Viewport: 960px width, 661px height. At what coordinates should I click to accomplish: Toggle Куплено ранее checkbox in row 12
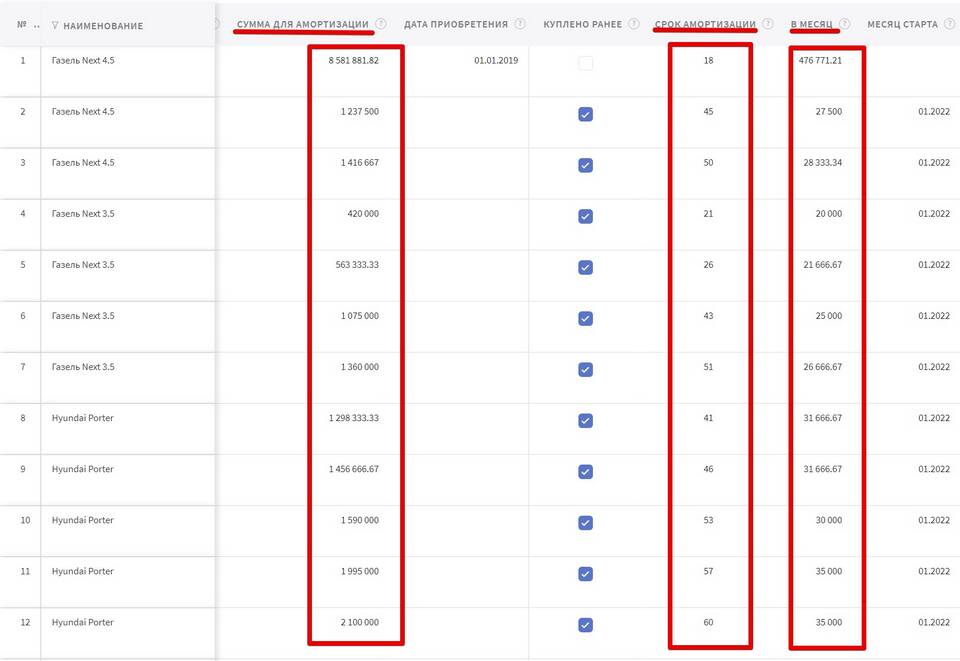pyautogui.click(x=585, y=625)
